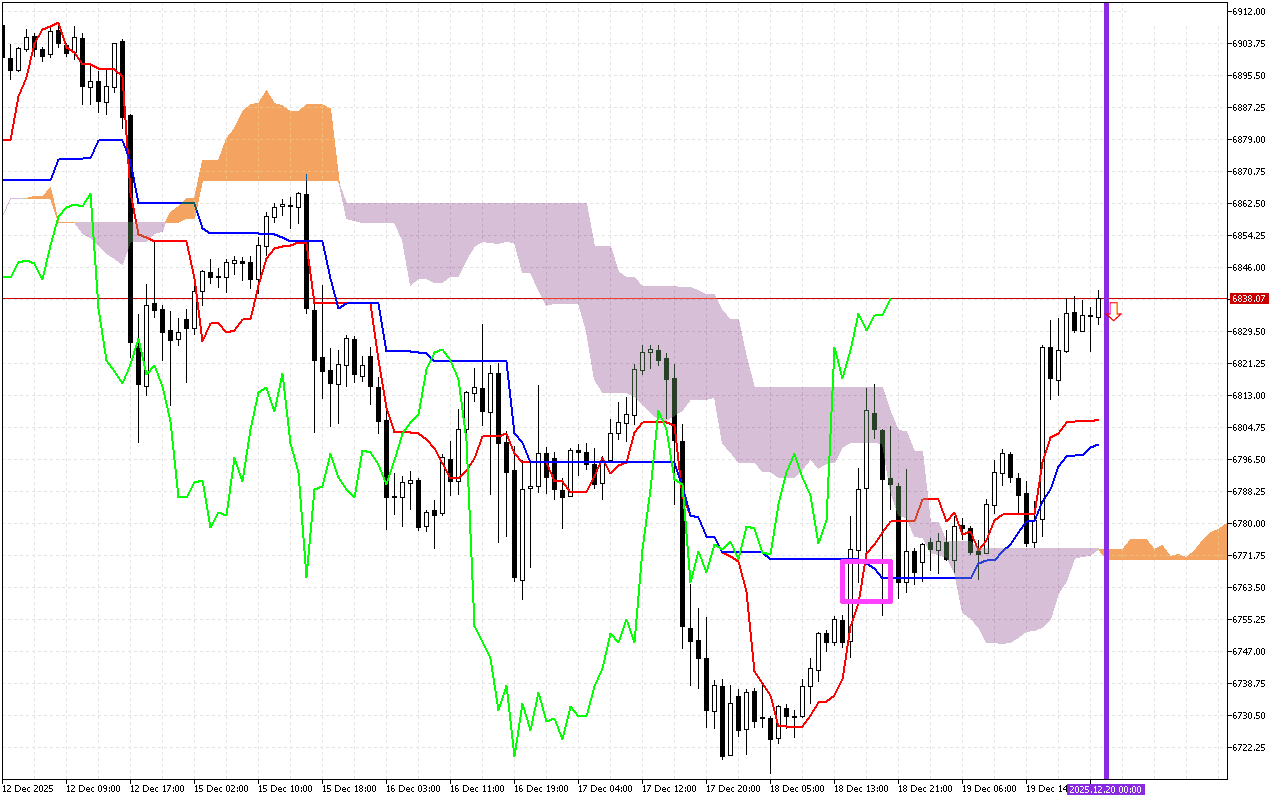Select the 12 Dec 2025 axis label
Image resolution: width=1280 pixels, height=800 pixels.
coord(28,788)
